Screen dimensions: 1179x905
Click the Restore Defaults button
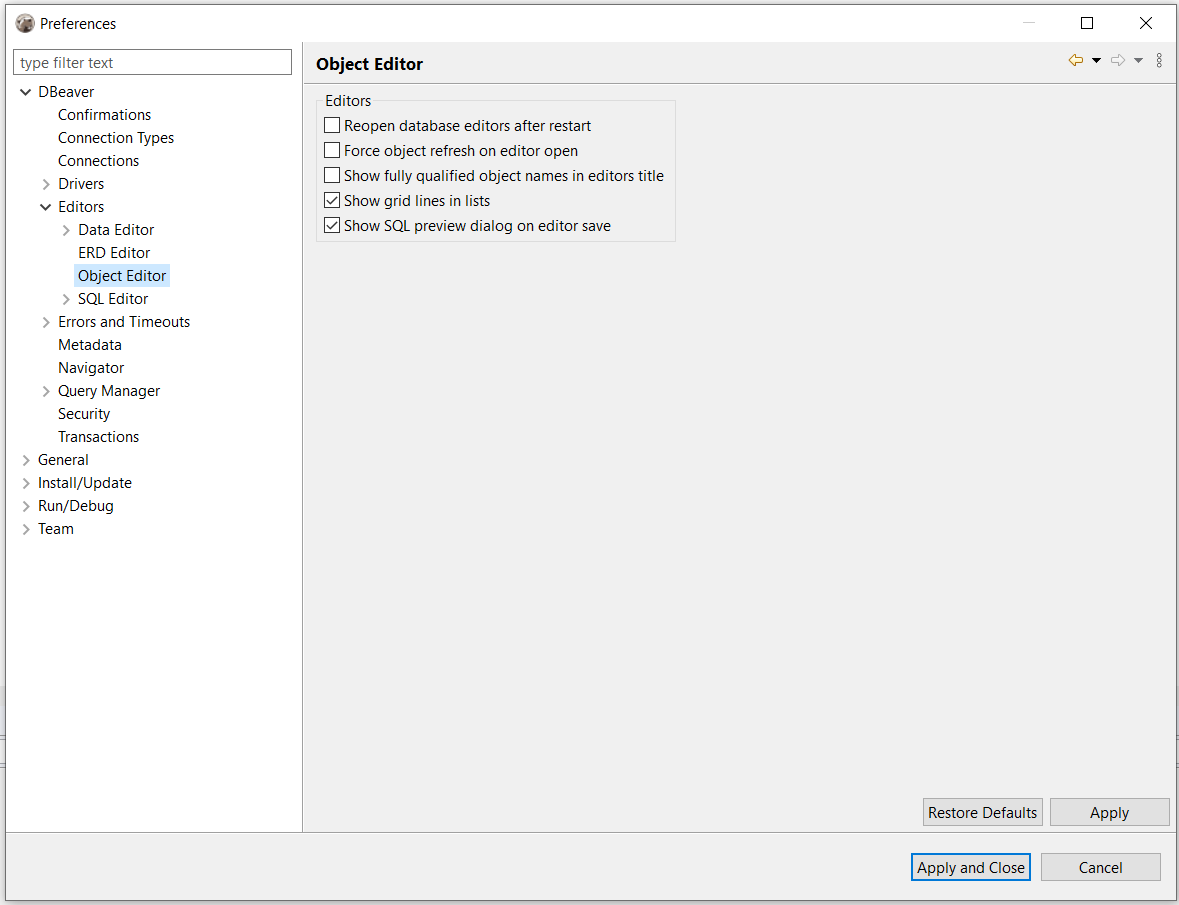[982, 812]
